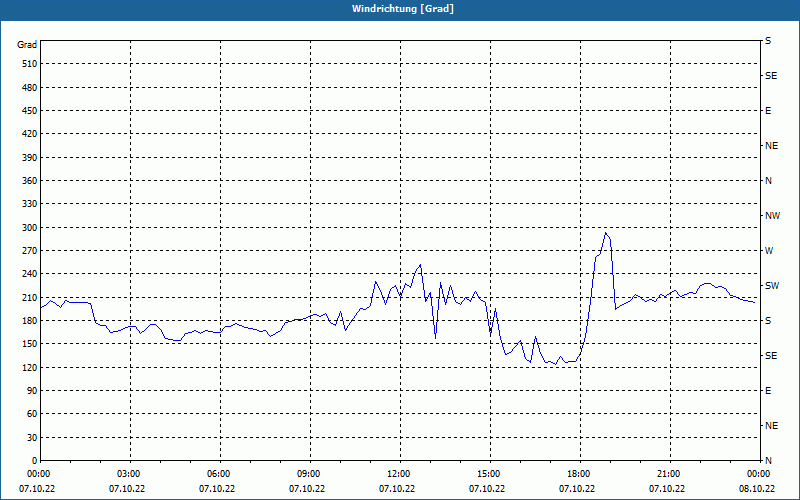Click the 90 y-axis value
This screenshot has width=800, height=500.
point(32,391)
